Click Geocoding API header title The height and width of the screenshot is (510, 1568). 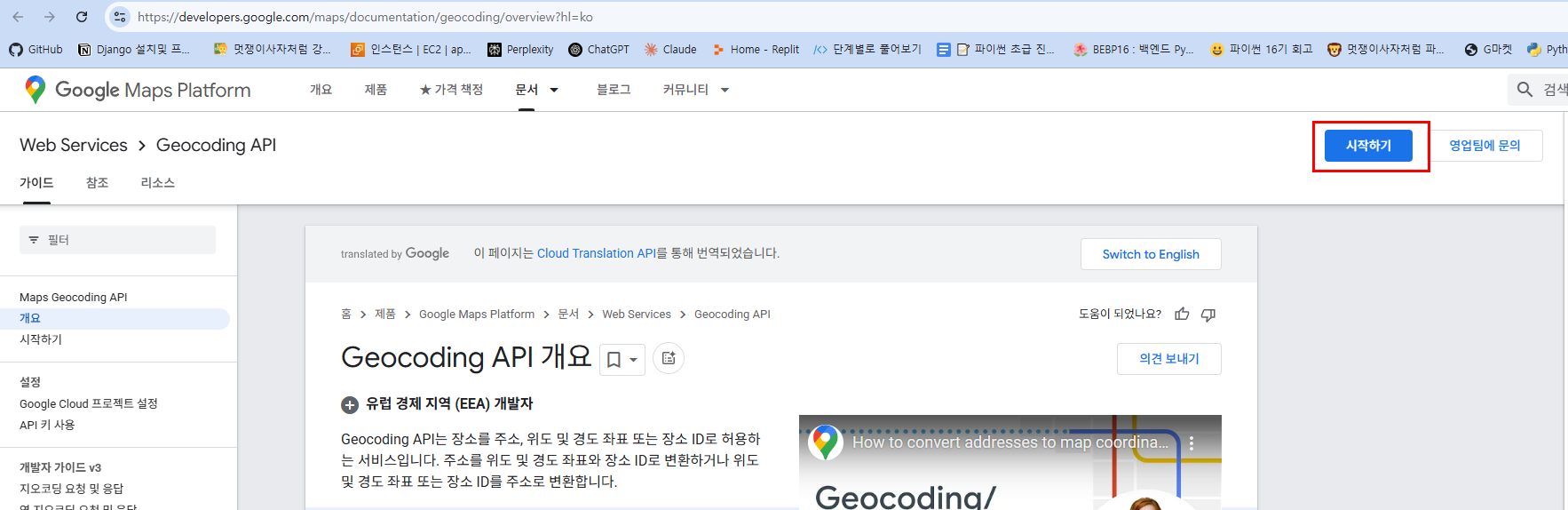tap(216, 145)
